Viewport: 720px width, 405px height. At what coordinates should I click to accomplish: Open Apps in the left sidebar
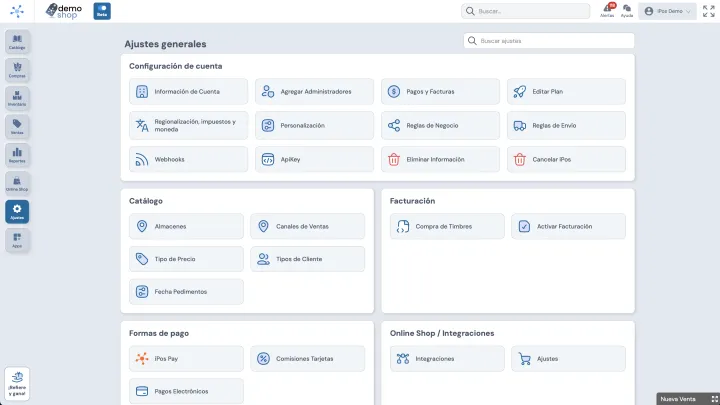tap(17, 239)
